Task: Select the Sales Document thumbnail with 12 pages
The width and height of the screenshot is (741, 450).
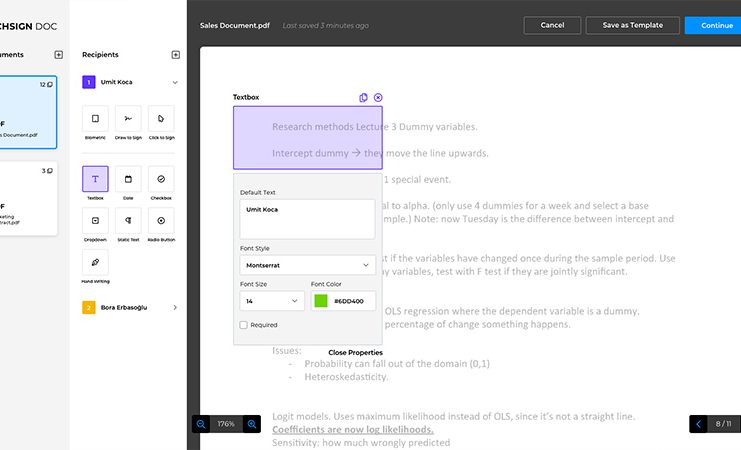Action: (x=27, y=112)
